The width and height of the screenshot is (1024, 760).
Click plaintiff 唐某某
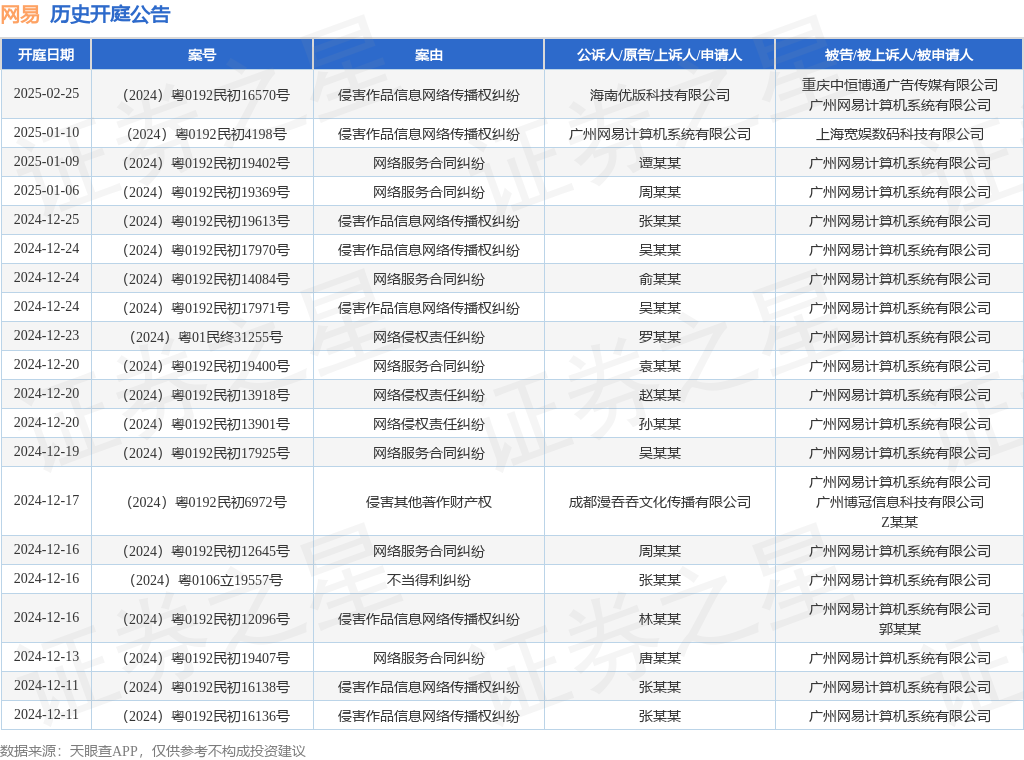pyautogui.click(x=660, y=659)
